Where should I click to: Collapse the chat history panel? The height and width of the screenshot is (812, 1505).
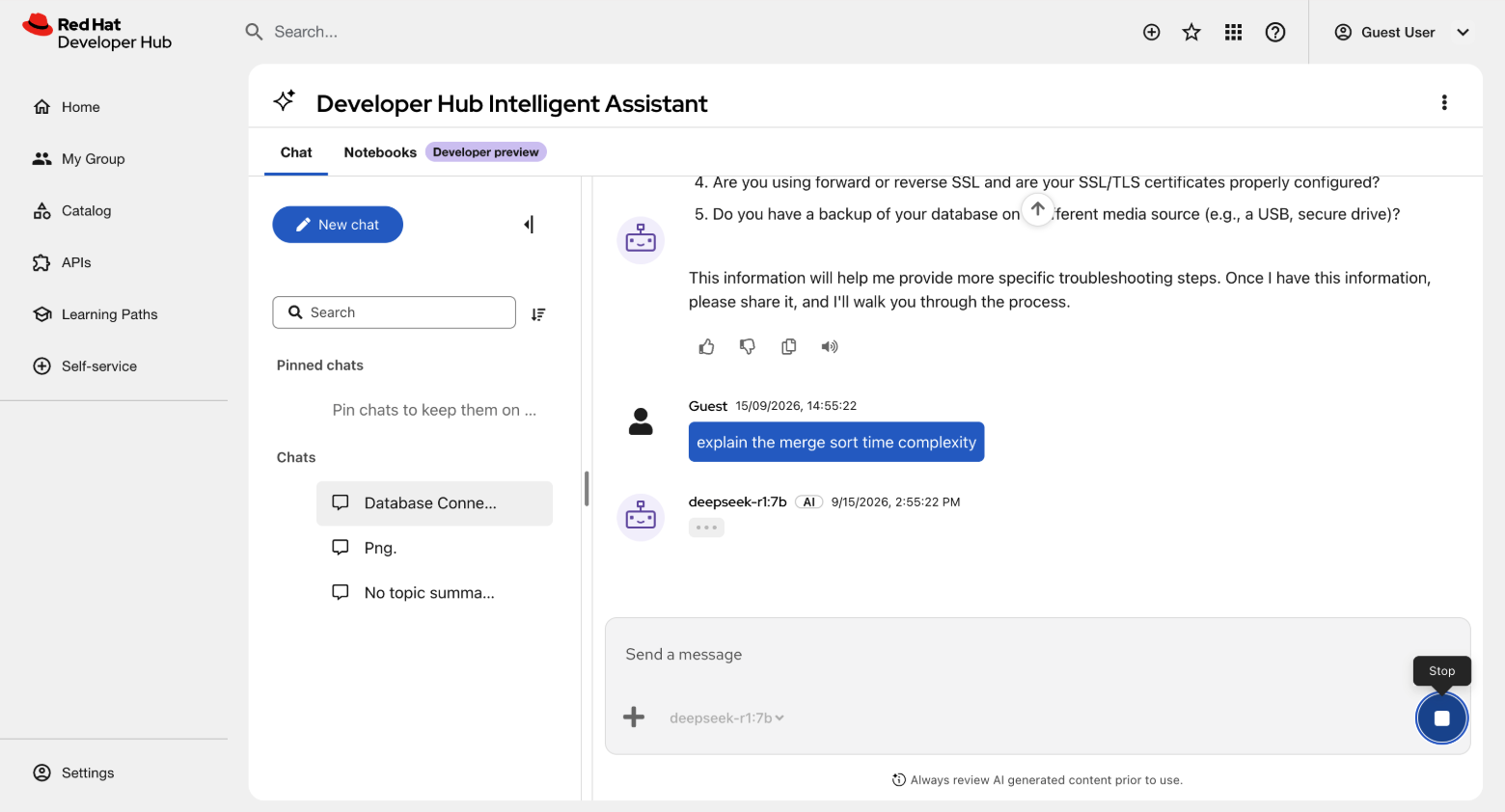(x=529, y=225)
